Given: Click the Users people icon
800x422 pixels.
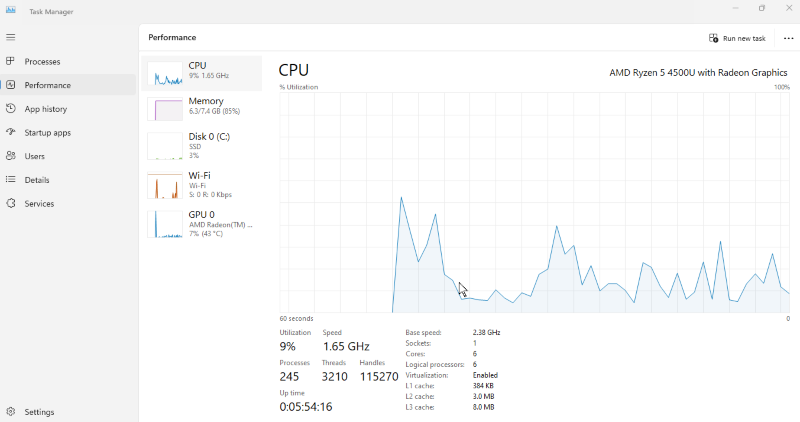Looking at the screenshot, I should pos(10,156).
